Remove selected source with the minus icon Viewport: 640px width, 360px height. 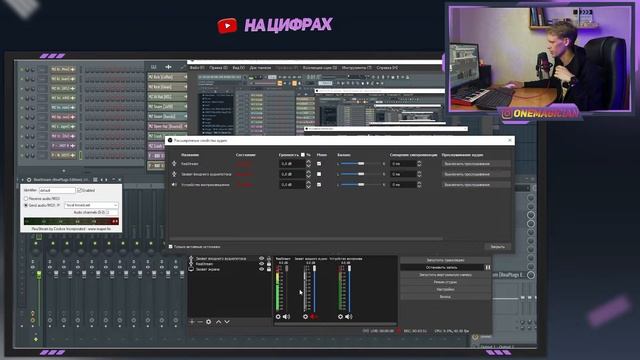click(200, 322)
